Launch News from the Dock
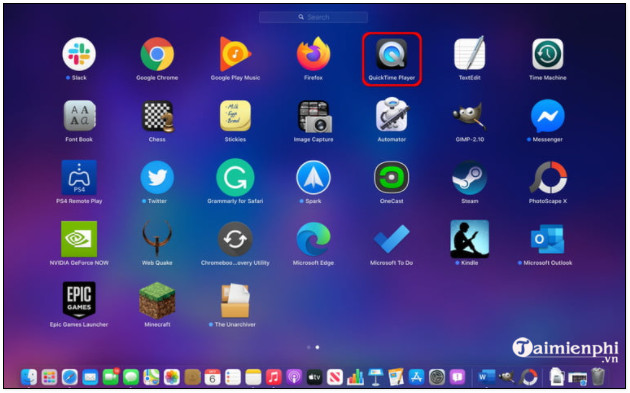Screen dimensions: 630x393 point(335,377)
